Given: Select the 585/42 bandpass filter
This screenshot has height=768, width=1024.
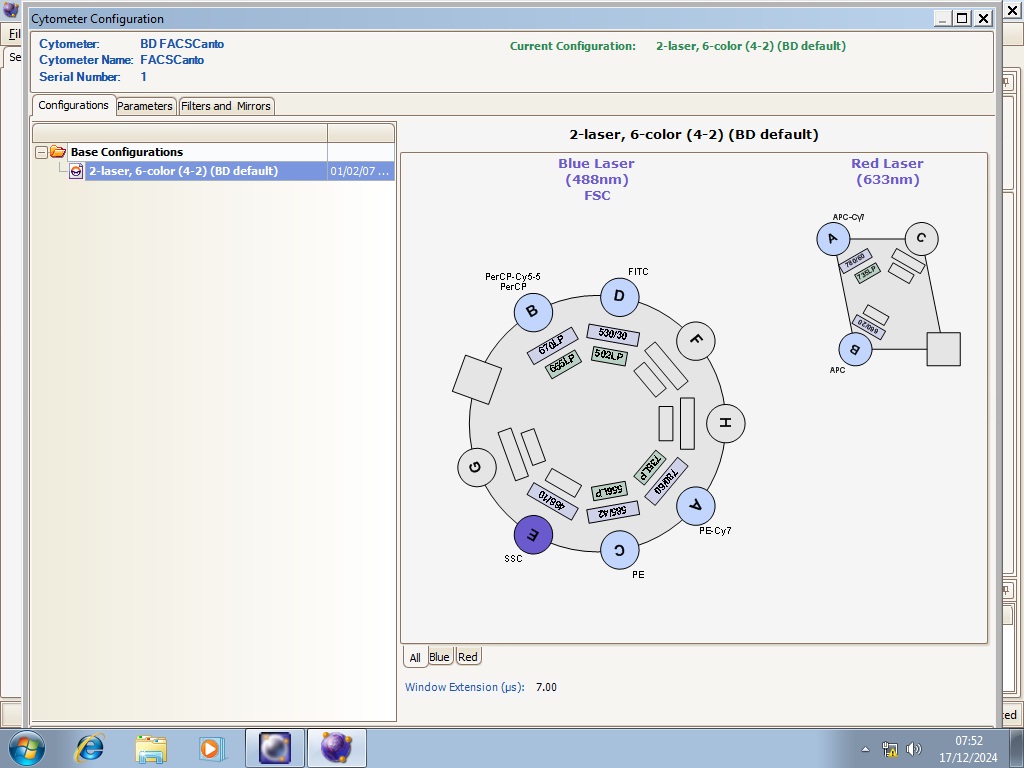Looking at the screenshot, I should pyautogui.click(x=613, y=512).
